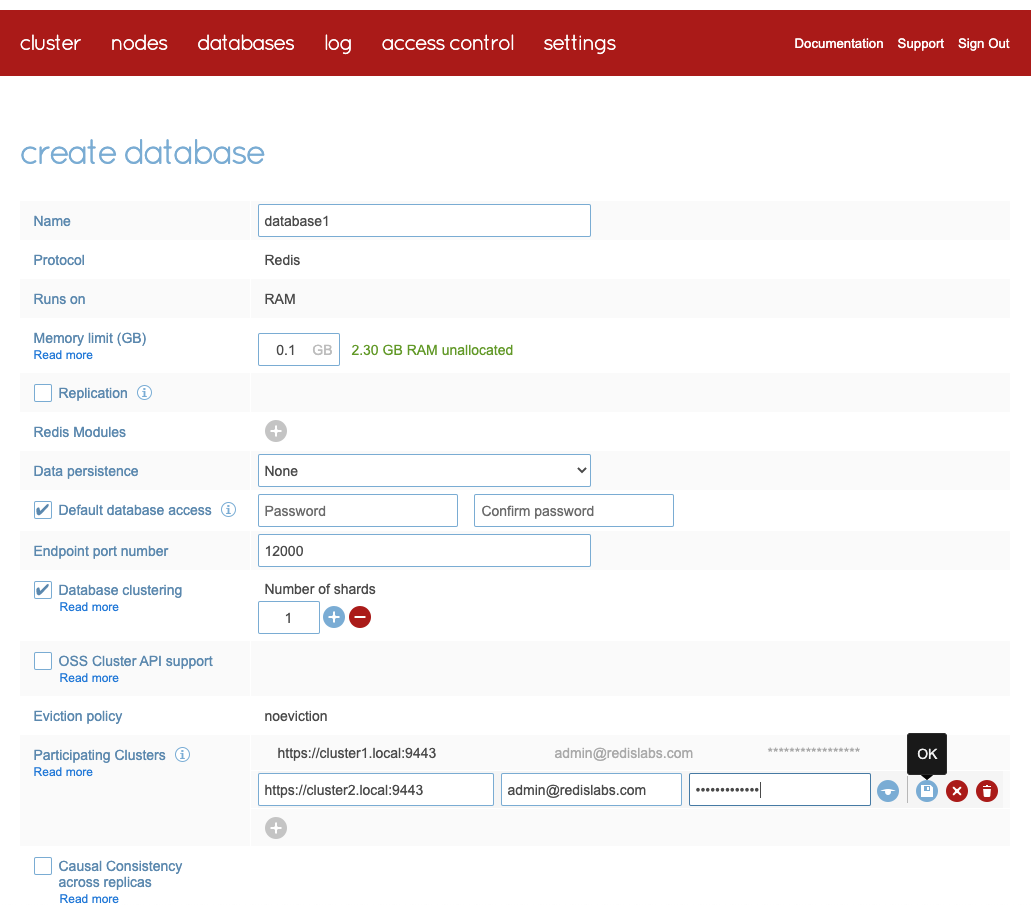
Task: Show info tooltip for Replication
Action: 144,393
